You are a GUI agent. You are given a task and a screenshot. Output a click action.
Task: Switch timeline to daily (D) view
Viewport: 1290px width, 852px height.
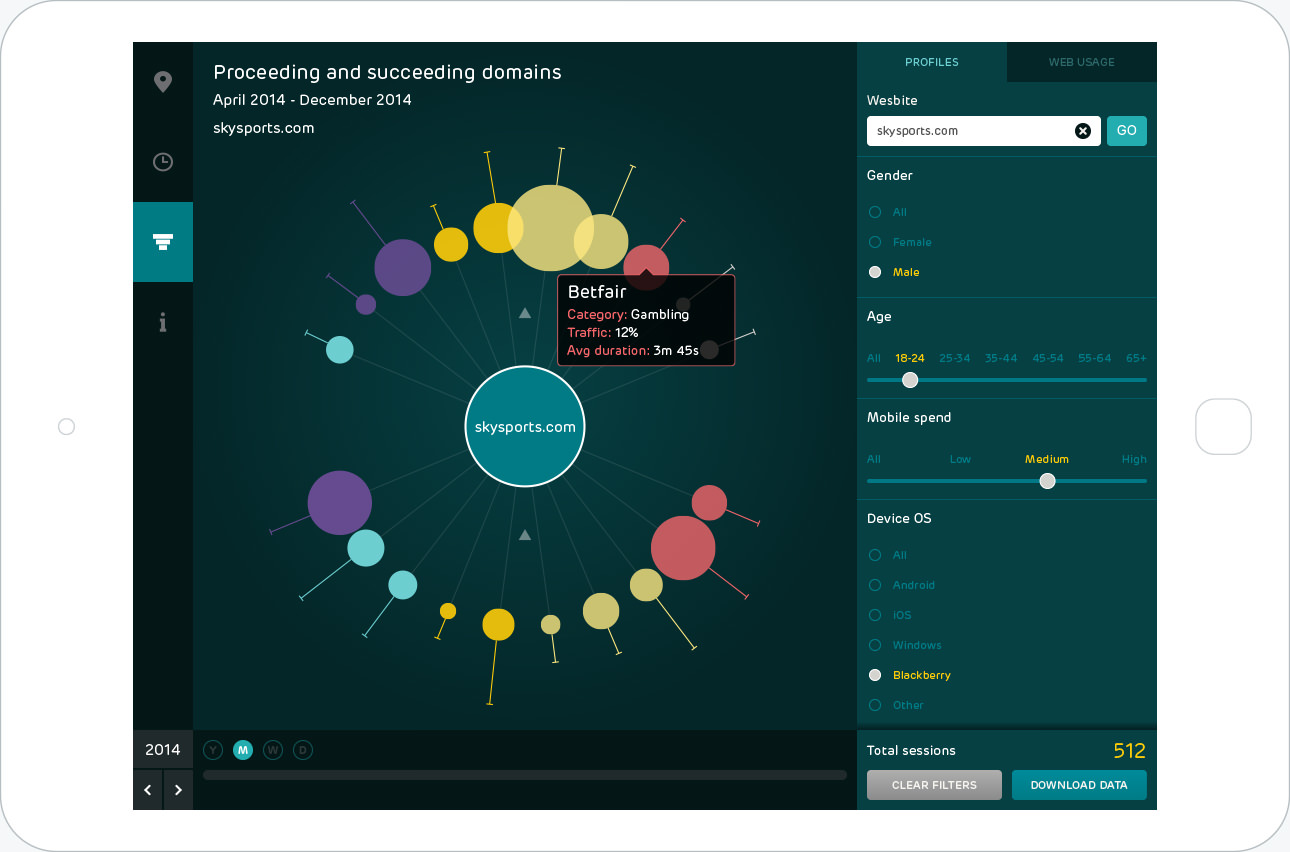click(303, 750)
